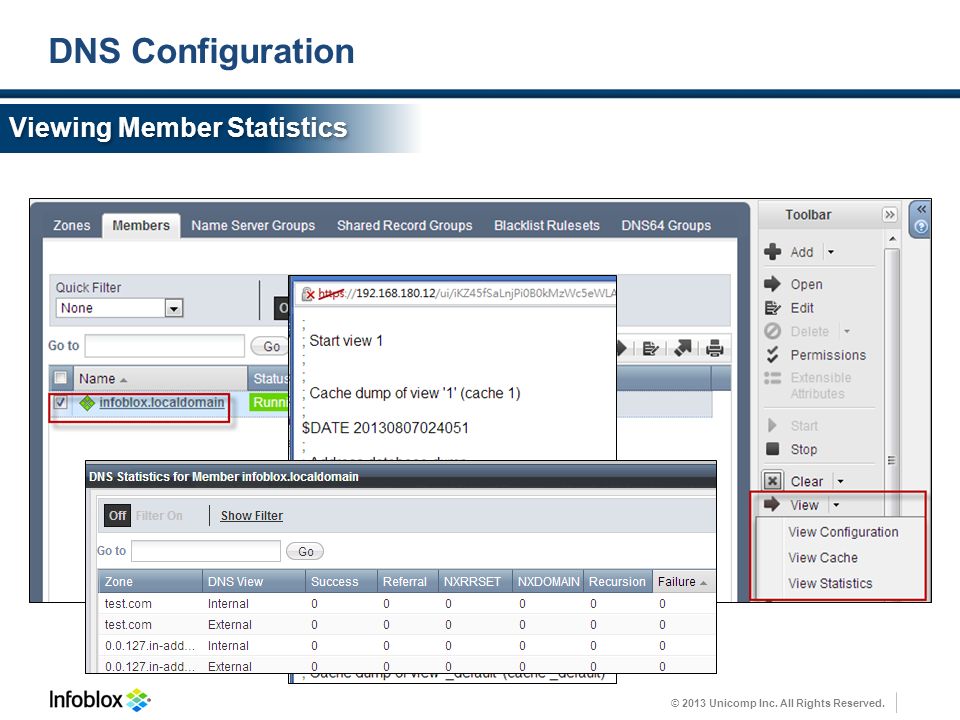Viewport: 960px width, 720px height.
Task: Click the edit icon in grid toolbar
Action: tap(650, 348)
